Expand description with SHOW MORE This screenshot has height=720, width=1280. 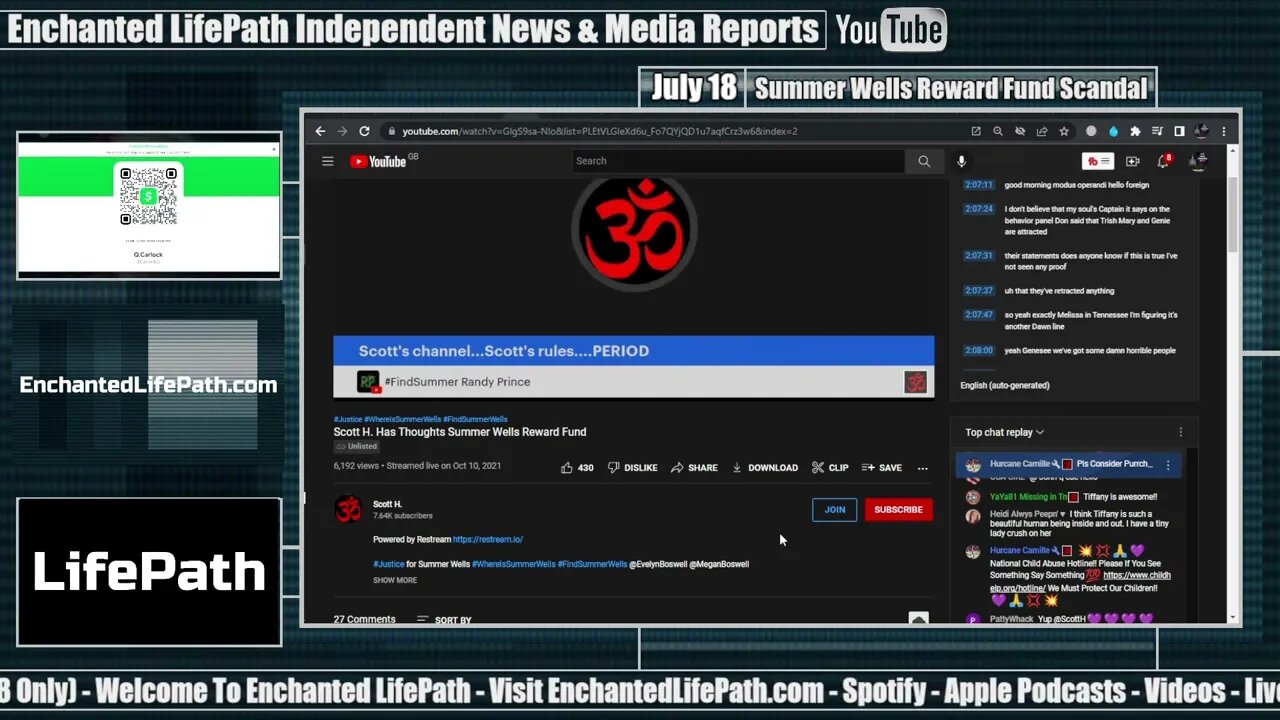(395, 580)
